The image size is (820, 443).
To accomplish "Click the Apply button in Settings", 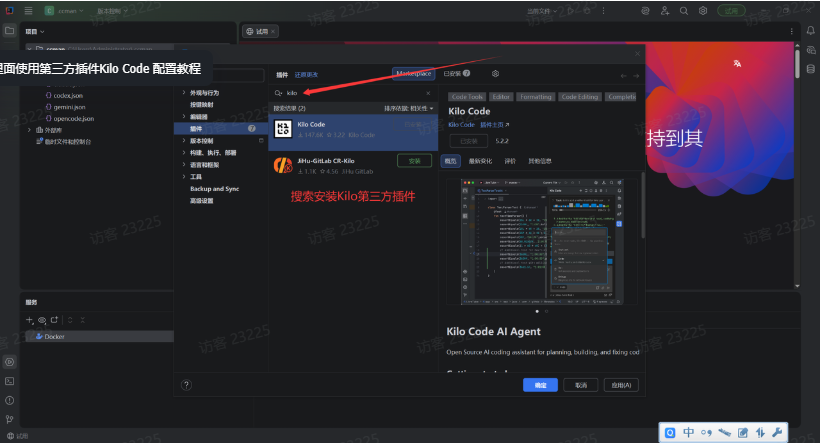I will 621,385.
